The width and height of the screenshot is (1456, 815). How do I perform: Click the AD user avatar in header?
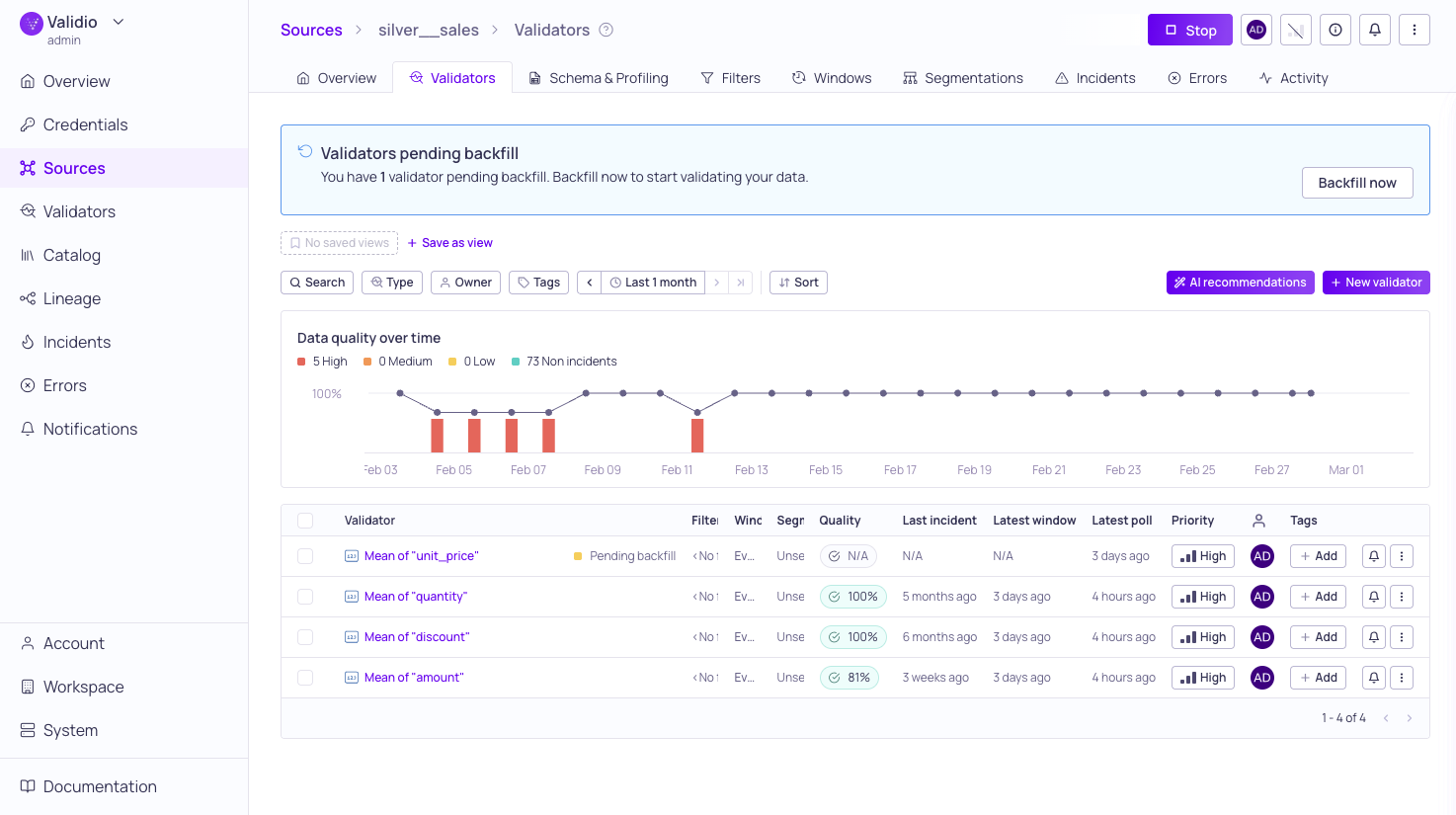(1256, 30)
